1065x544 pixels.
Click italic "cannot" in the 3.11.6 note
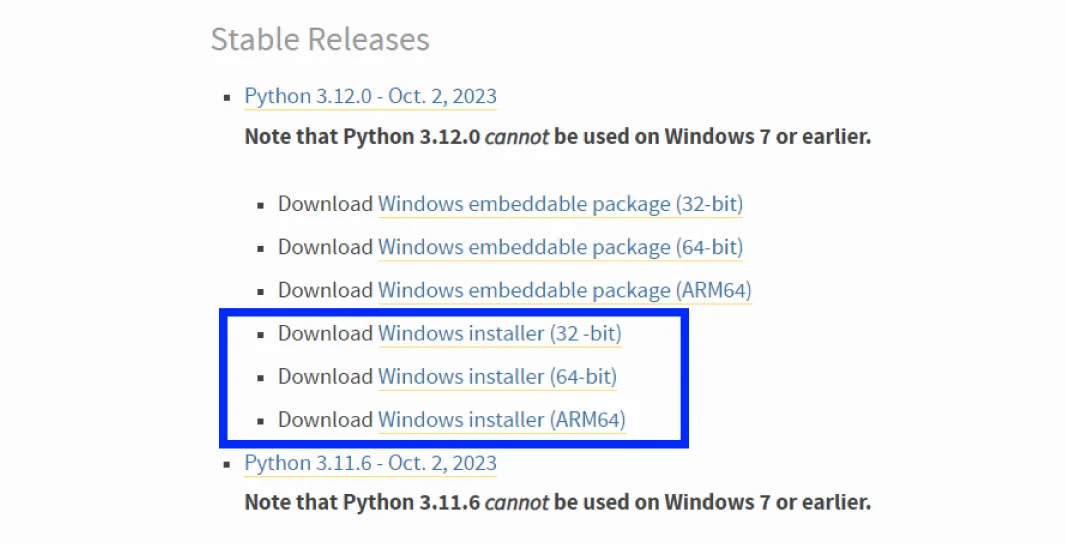click(x=516, y=502)
